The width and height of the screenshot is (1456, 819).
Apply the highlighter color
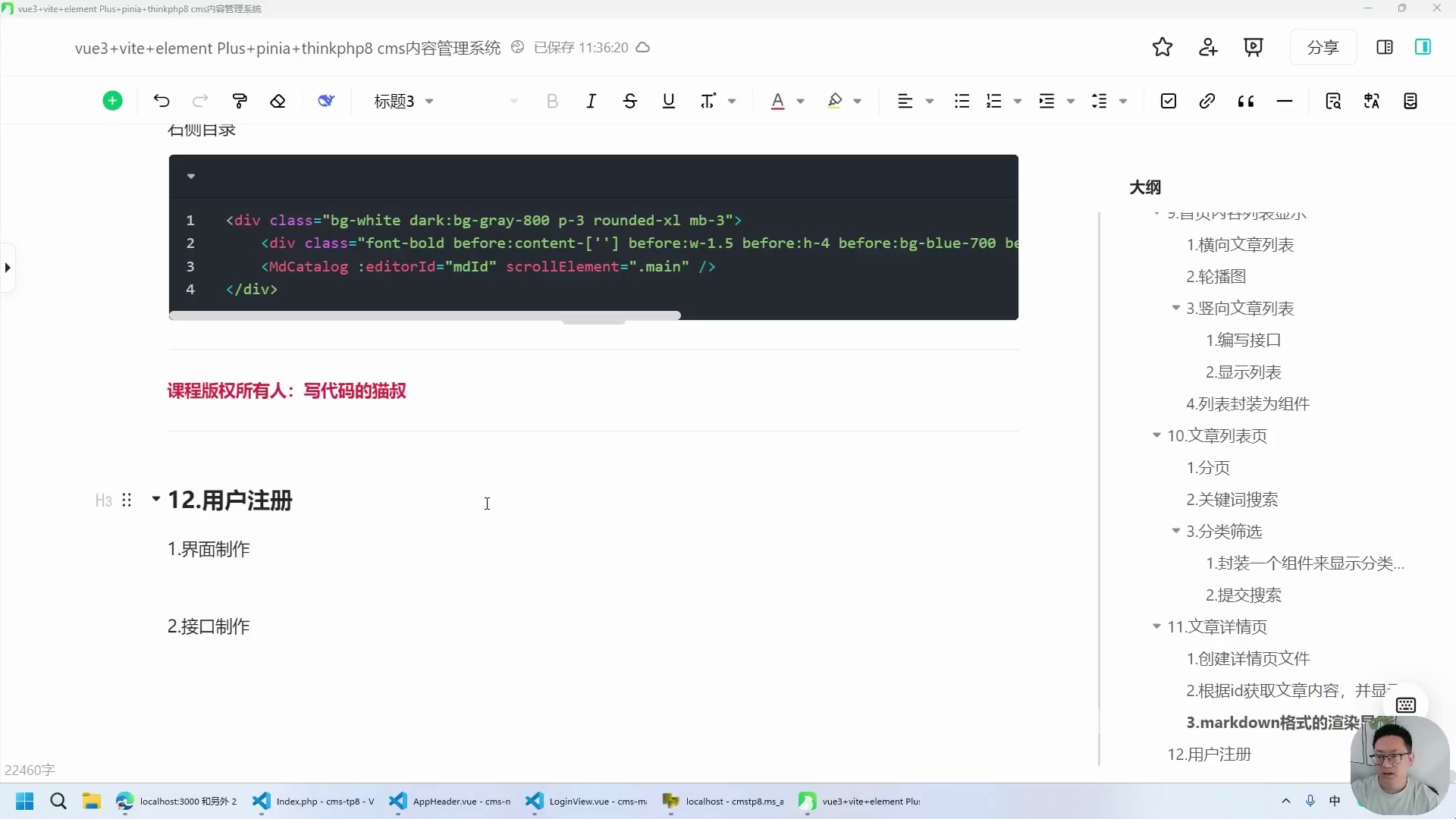[x=835, y=101]
